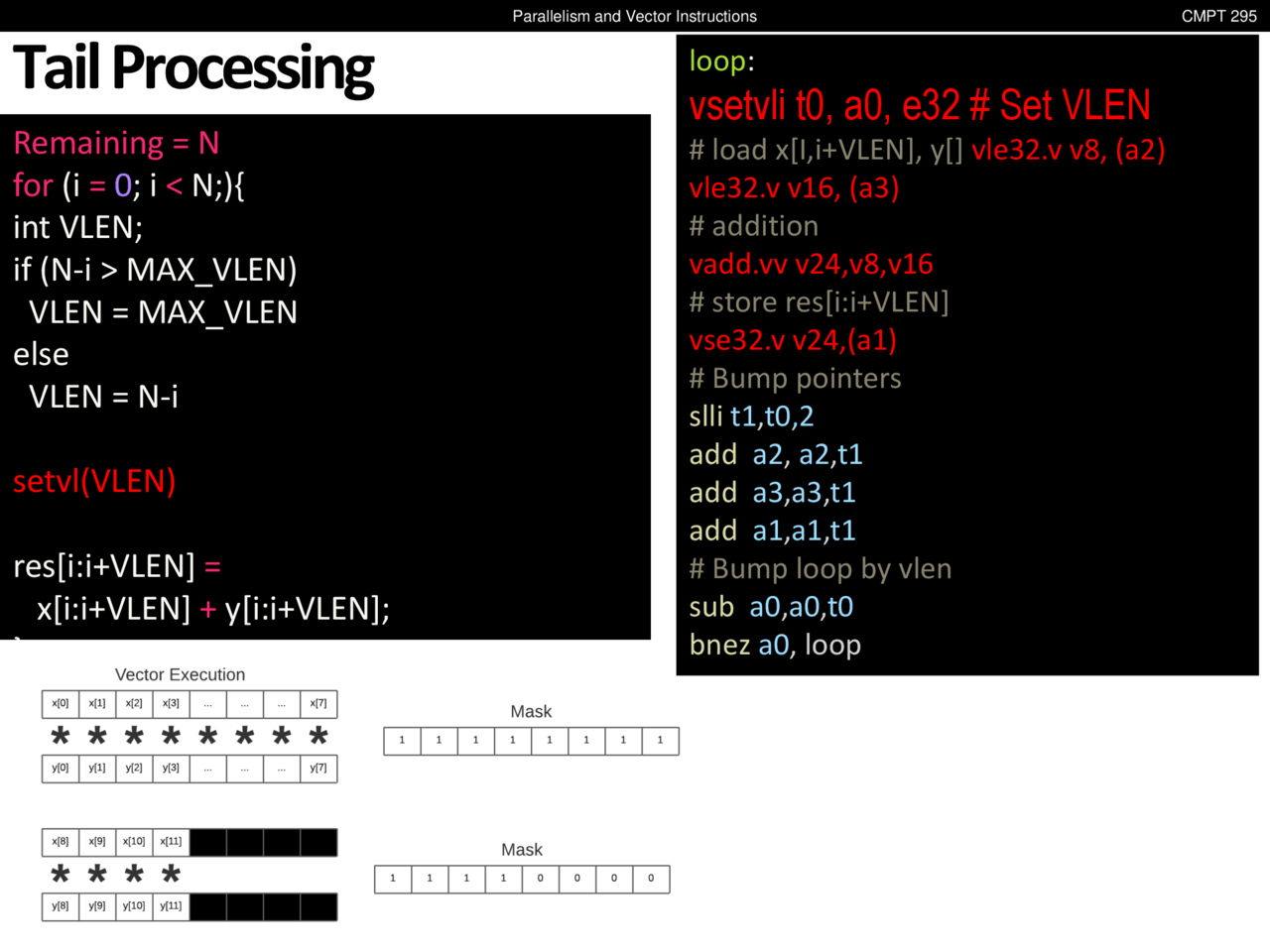Viewport: 1270px width, 952px height.
Task: Click the "Parallelism and Vector Instructions" header text
Action: point(634,16)
